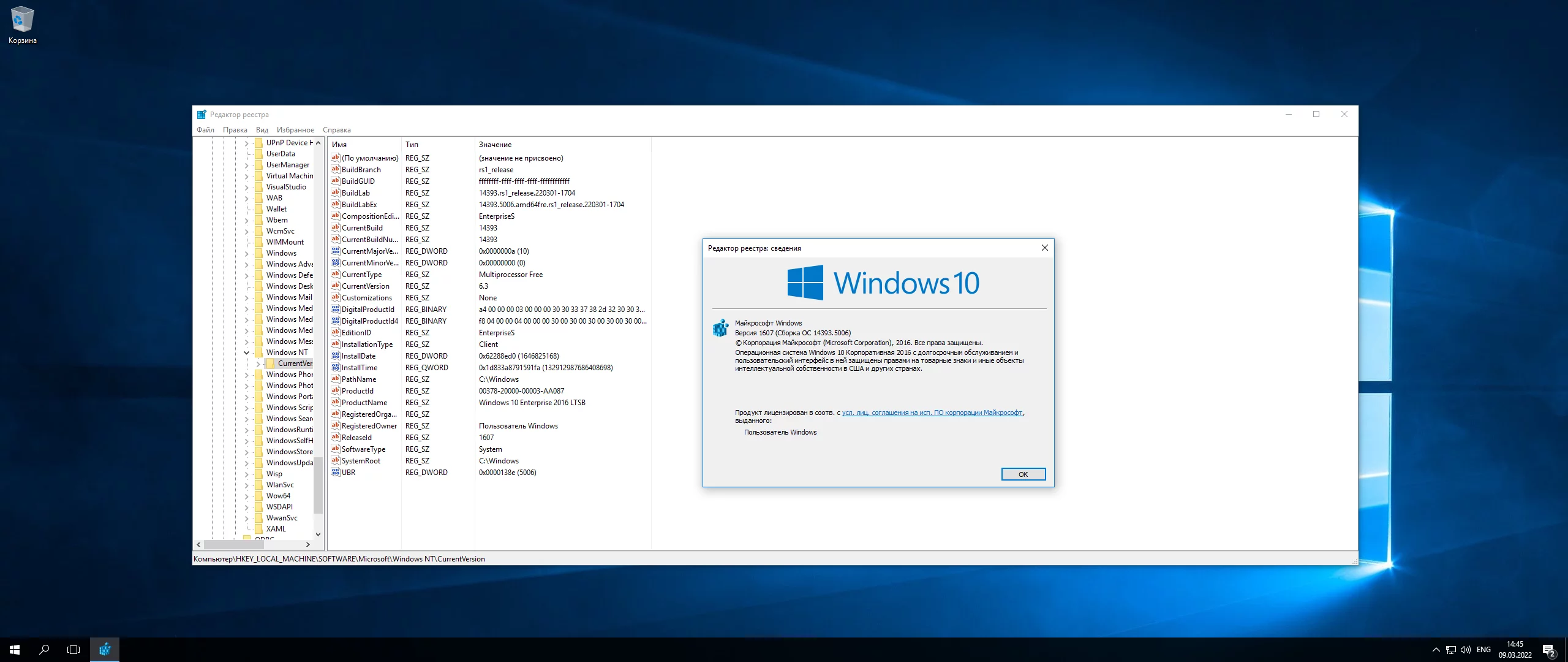The width and height of the screenshot is (1568, 662).
Task: Open the notification center icon
Action: click(x=1548, y=650)
